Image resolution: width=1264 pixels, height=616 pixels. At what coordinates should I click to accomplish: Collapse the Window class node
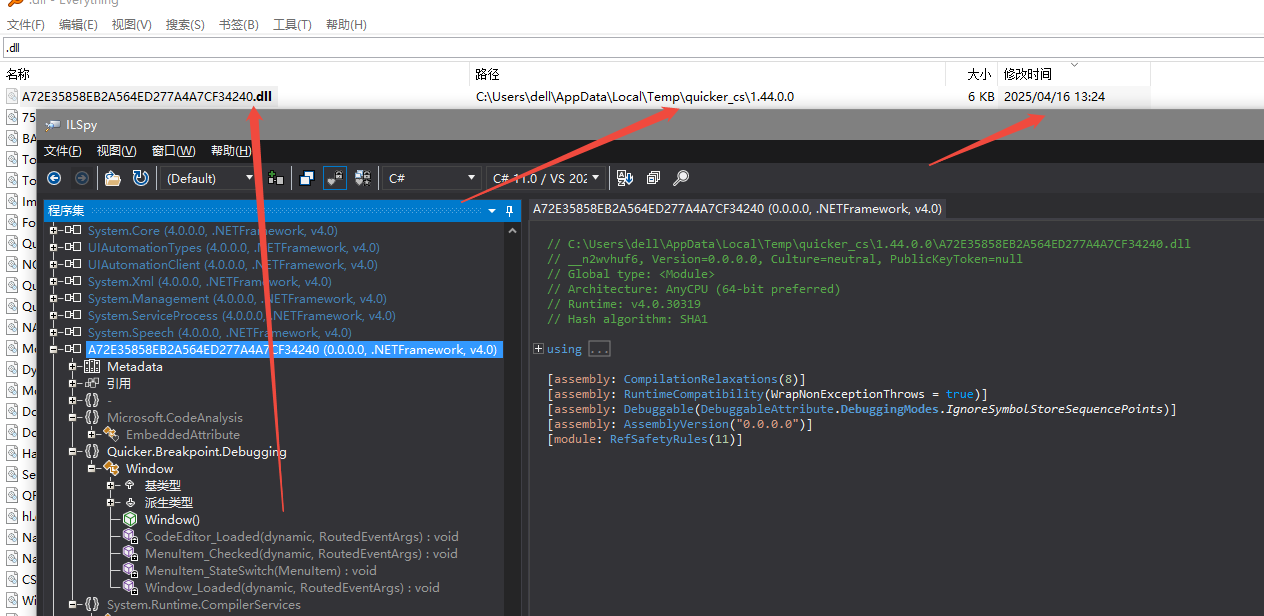click(92, 469)
